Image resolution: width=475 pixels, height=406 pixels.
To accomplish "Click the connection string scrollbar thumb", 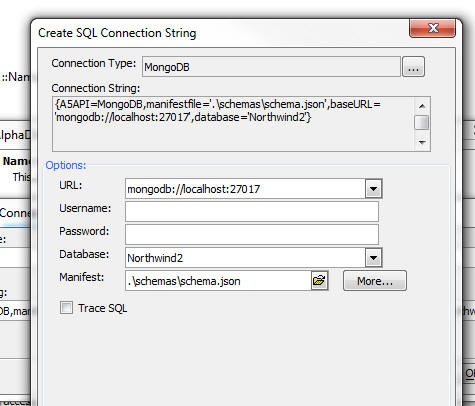I will [422, 122].
